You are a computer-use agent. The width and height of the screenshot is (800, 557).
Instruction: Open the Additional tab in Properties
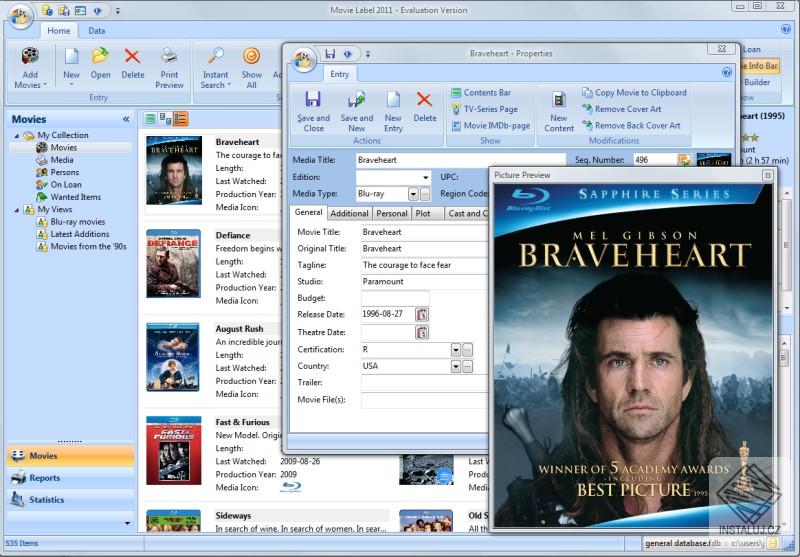[349, 213]
